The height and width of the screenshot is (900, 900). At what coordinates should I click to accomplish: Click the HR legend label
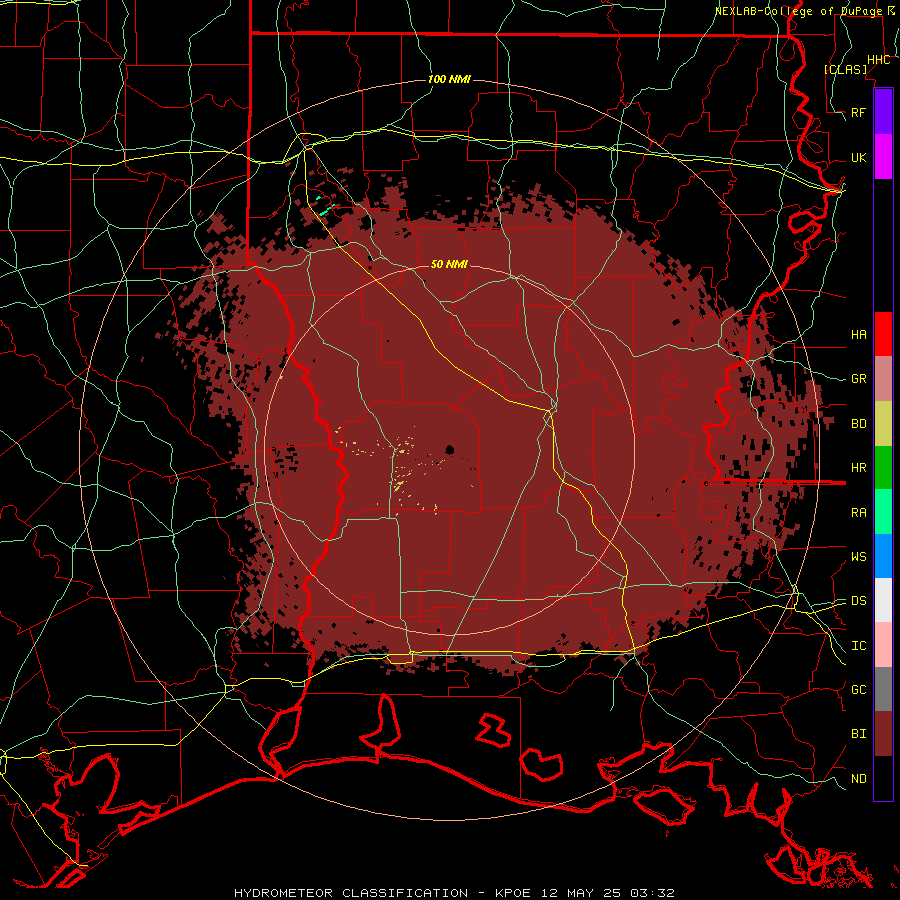point(858,468)
